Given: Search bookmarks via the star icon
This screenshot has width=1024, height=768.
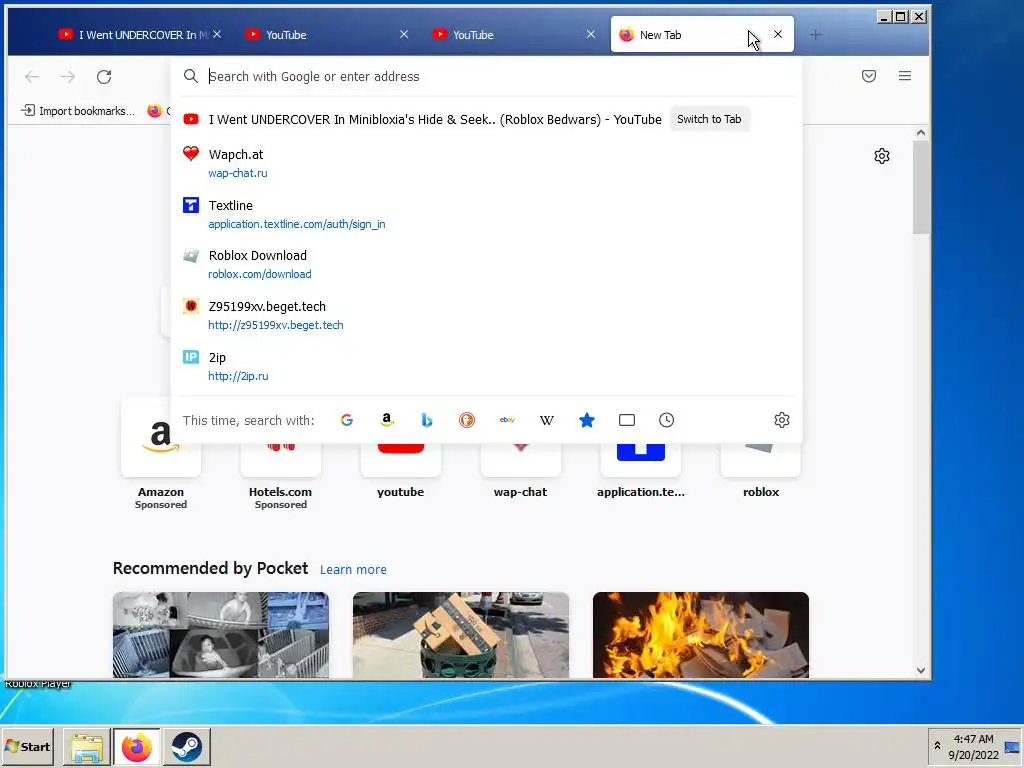Looking at the screenshot, I should [586, 420].
